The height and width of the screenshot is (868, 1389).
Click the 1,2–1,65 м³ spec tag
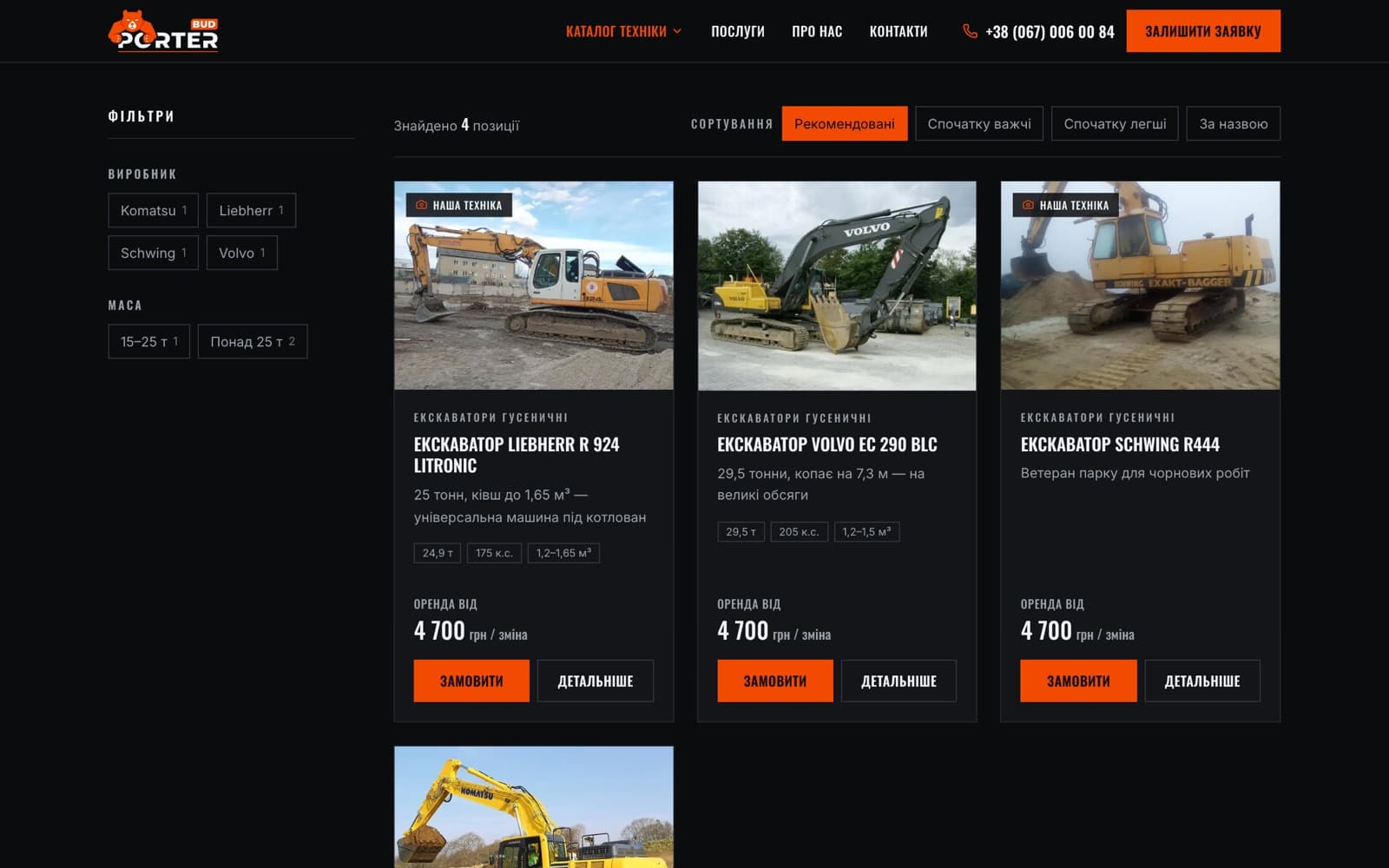point(563,553)
